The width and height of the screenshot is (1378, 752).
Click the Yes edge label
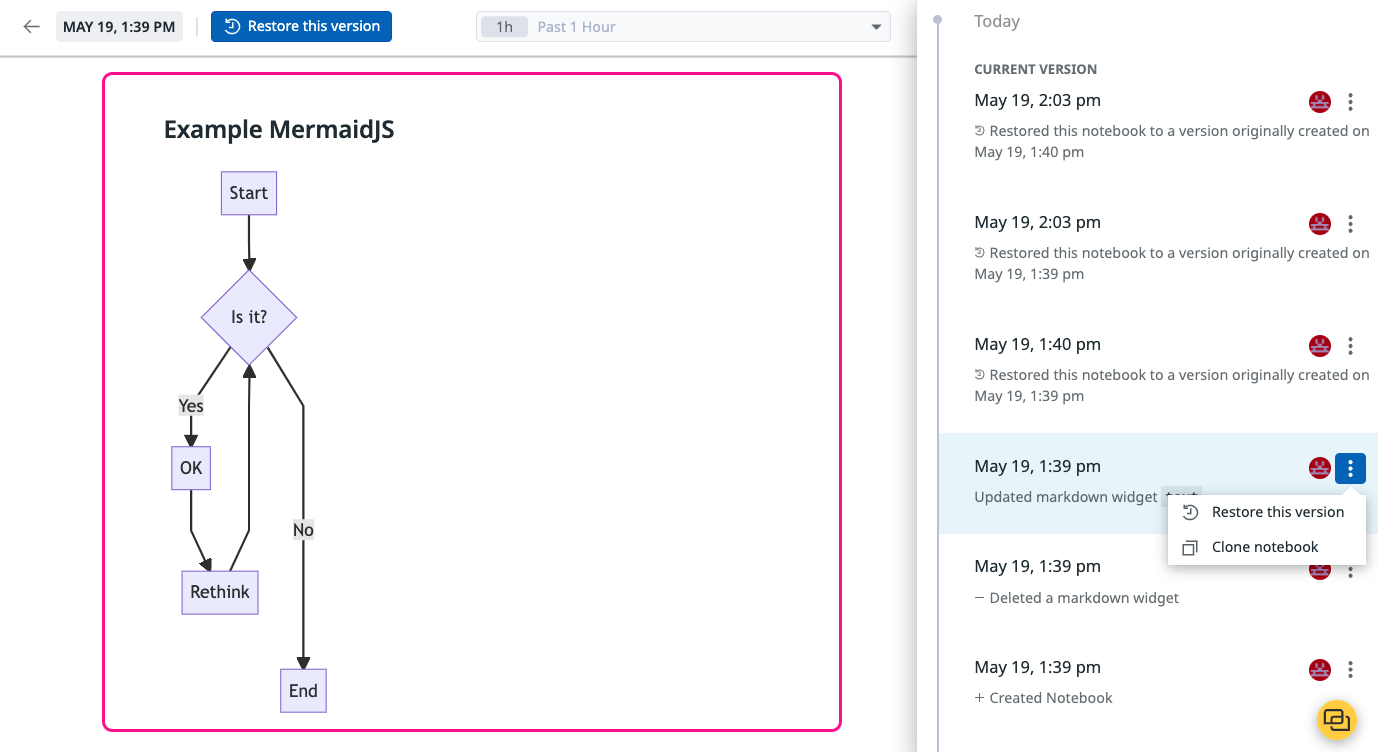point(191,405)
